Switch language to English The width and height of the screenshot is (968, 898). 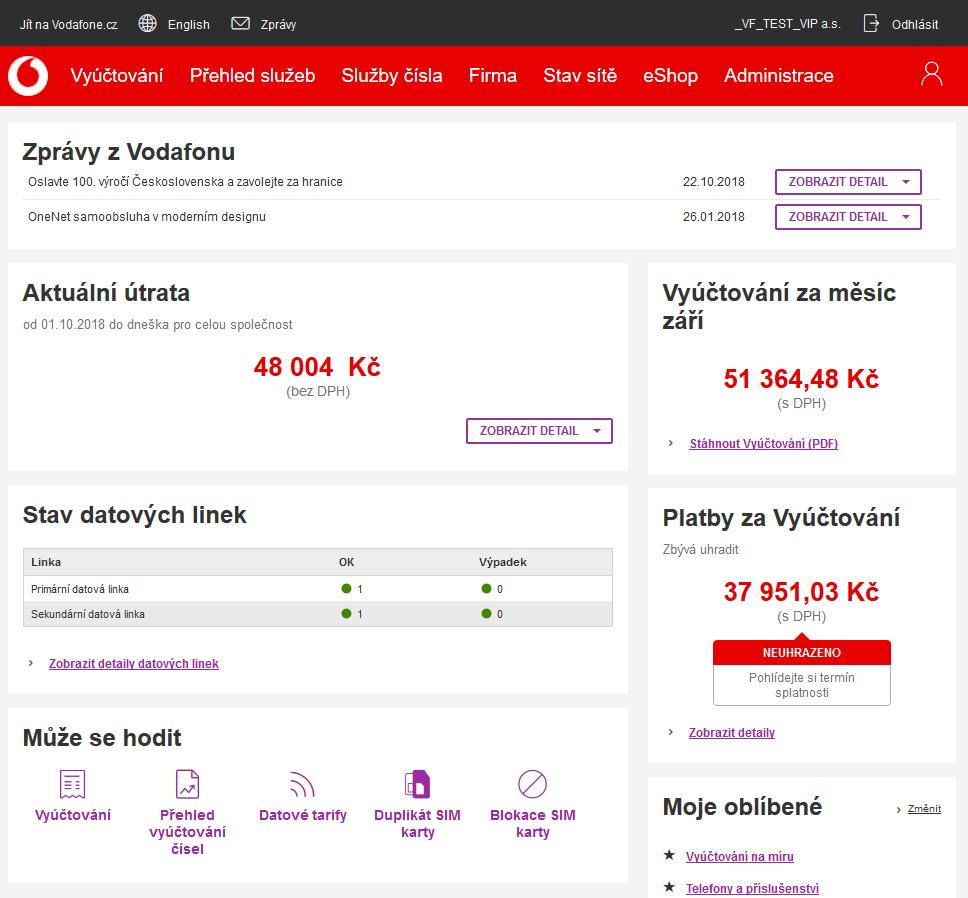[x=189, y=25]
